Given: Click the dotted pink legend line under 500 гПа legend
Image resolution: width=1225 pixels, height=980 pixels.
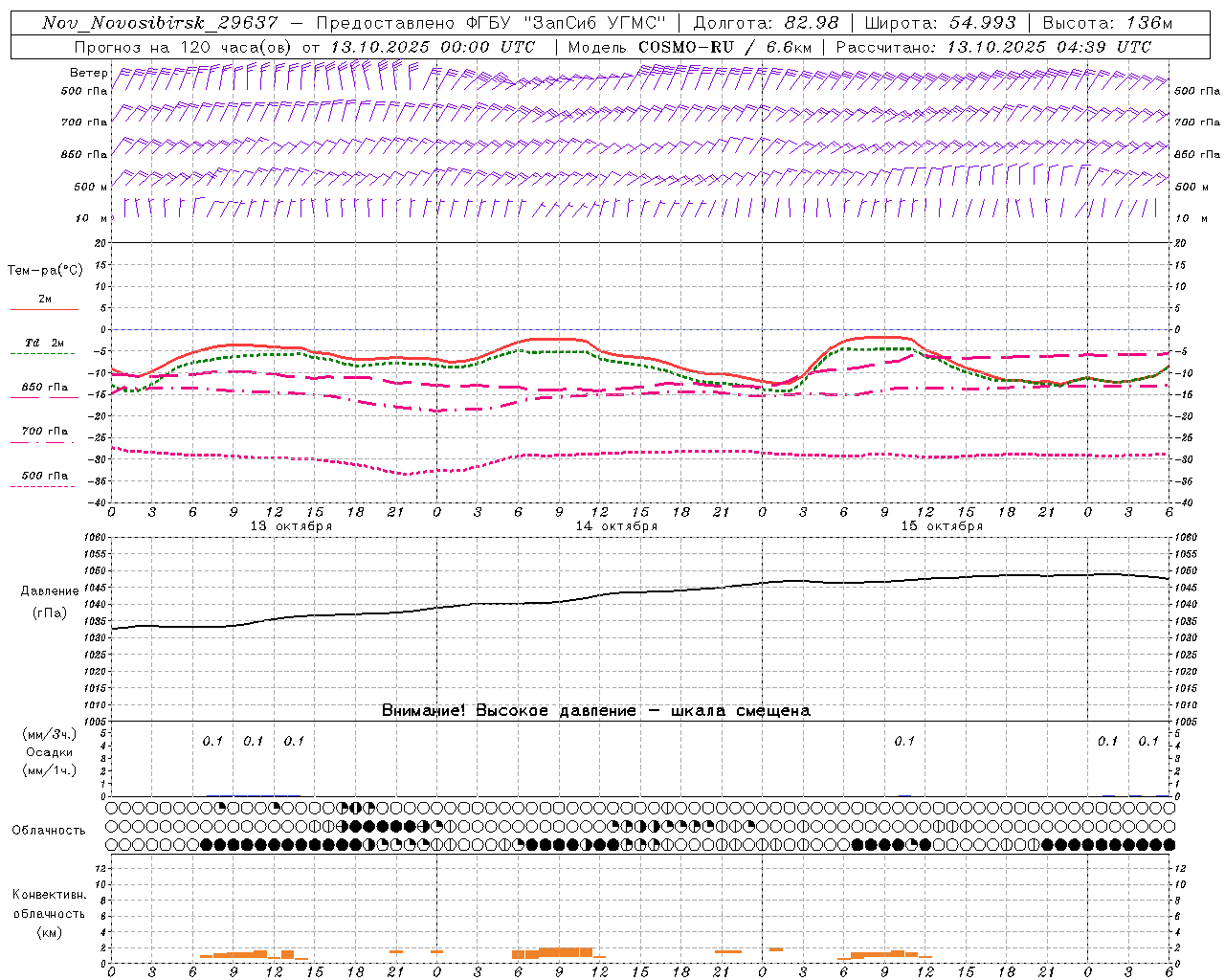Looking at the screenshot, I should pyautogui.click(x=43, y=486).
